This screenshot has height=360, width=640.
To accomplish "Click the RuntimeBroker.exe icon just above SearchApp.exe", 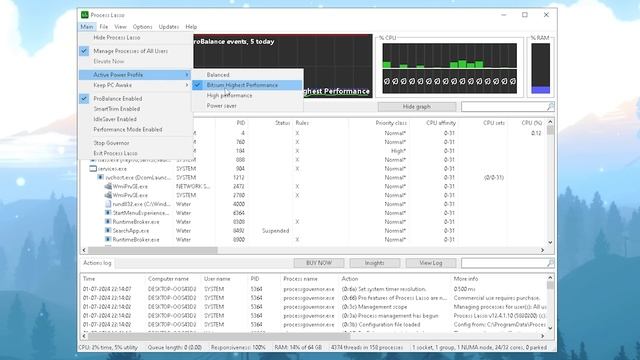I will click(108, 222).
